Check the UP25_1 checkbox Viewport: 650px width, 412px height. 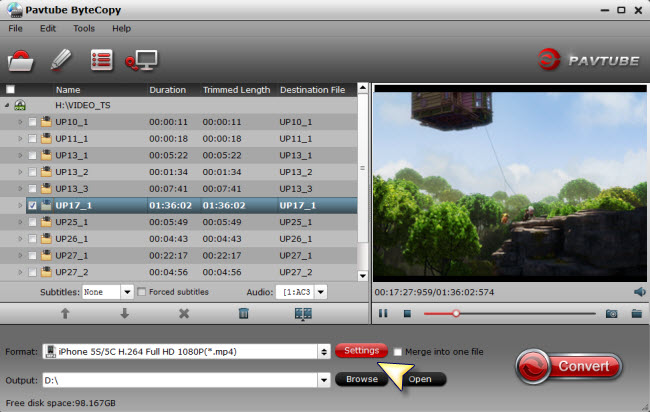coord(32,222)
